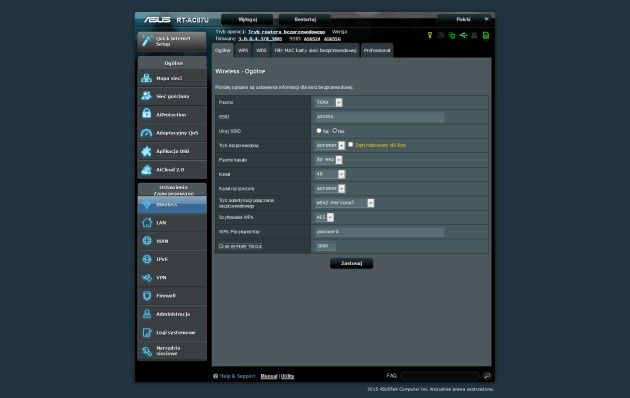Switch to the Professional tab
Image resolution: width=630 pixels, height=398 pixels.
[x=377, y=50]
